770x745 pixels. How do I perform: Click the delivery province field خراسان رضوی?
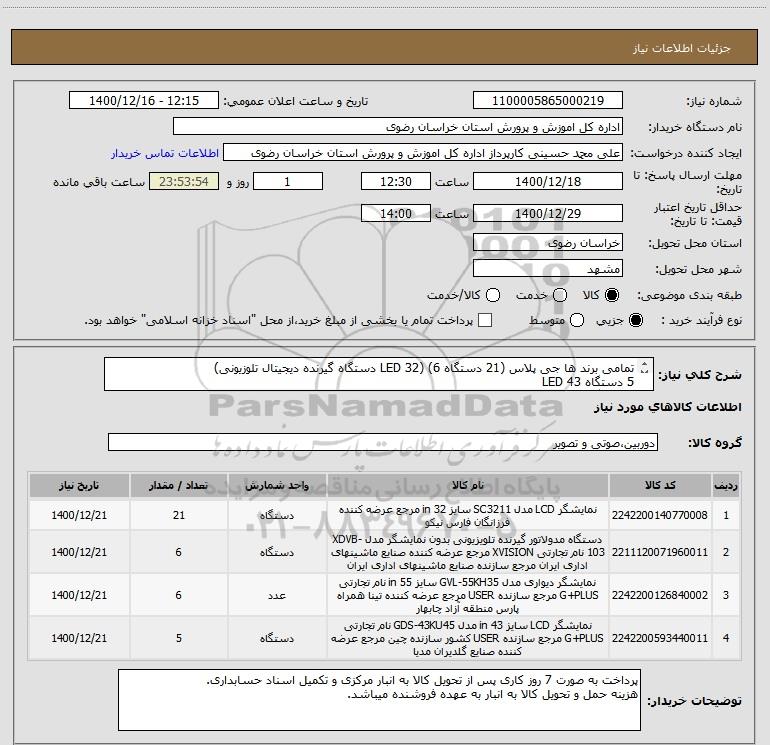(548, 242)
